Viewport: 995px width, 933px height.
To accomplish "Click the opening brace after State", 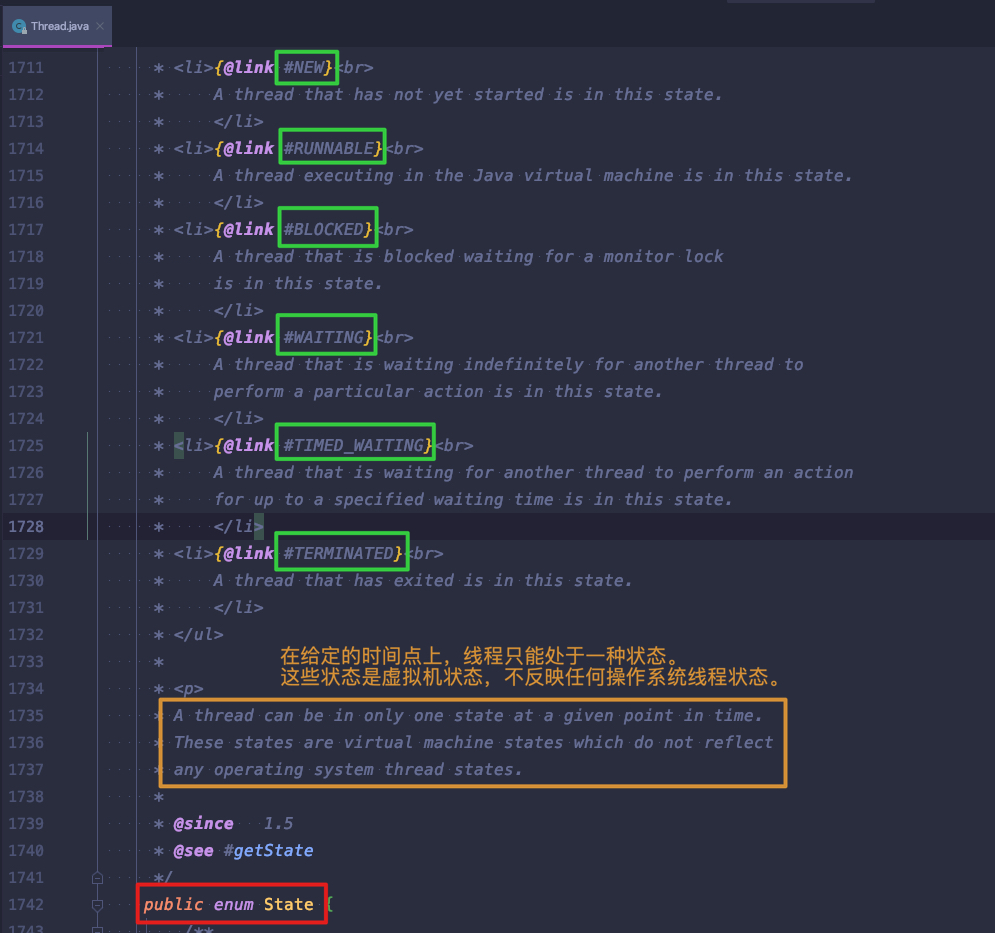I will [330, 904].
